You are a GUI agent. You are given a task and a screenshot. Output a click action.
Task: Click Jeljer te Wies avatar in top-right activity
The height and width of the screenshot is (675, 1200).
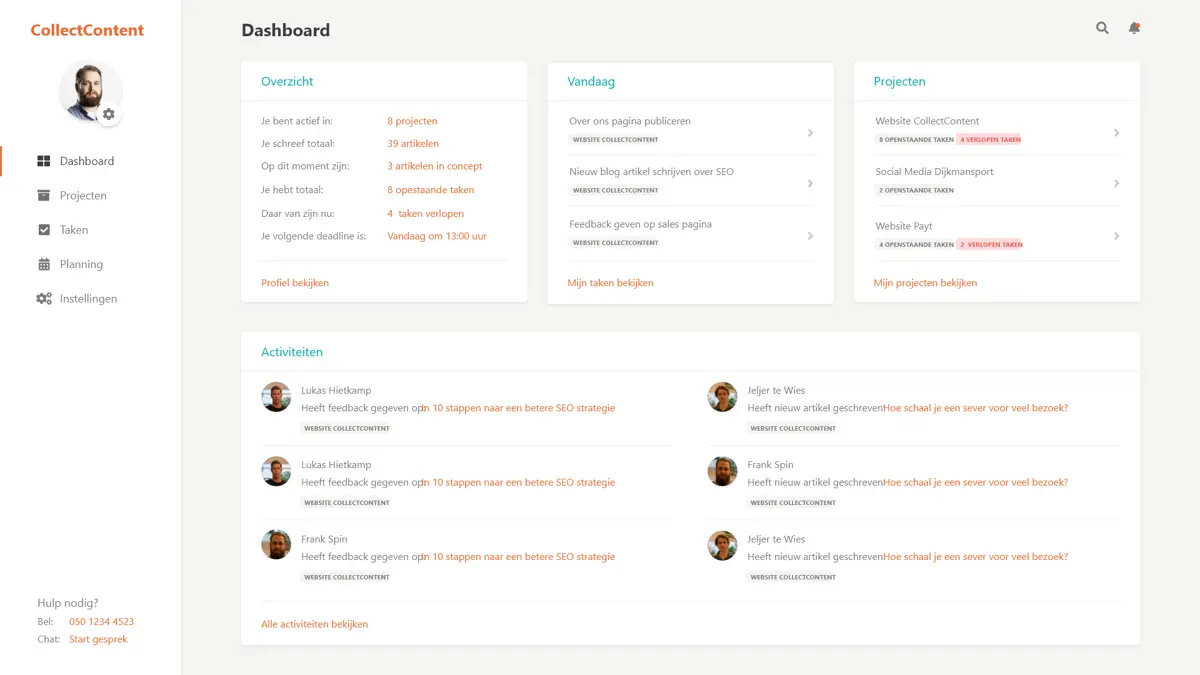point(722,397)
